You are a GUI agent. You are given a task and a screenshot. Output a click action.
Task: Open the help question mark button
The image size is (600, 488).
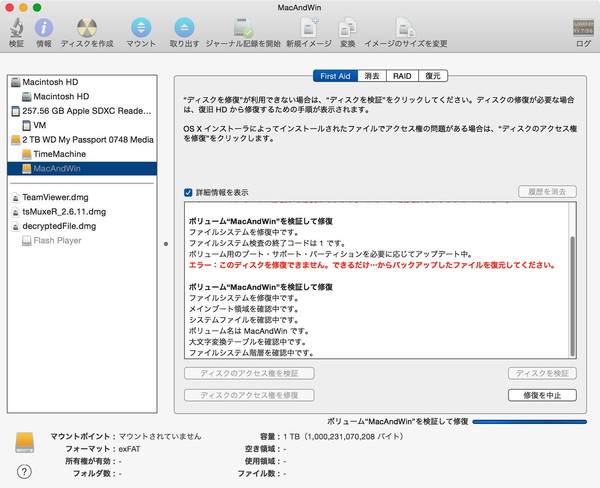24,472
